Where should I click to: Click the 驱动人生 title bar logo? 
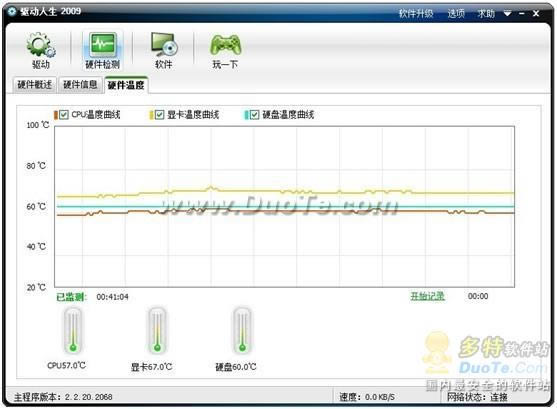12,12
